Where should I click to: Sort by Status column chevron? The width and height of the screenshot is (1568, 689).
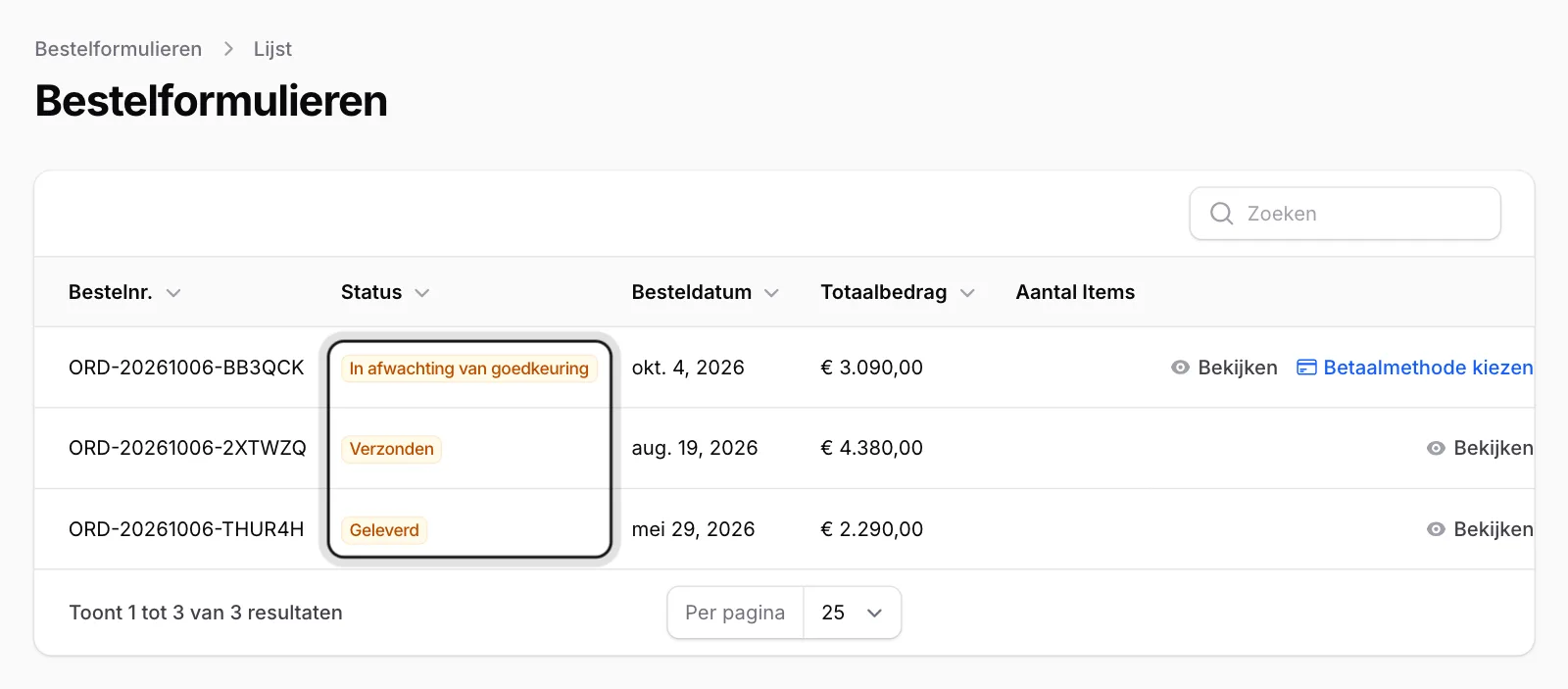tap(422, 293)
